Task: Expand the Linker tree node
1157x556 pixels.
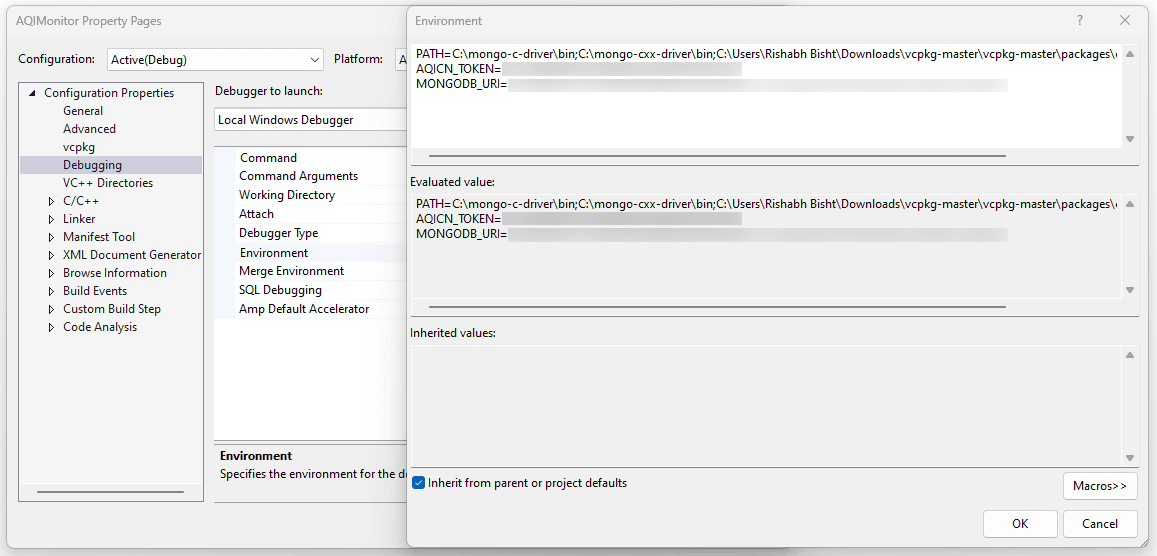Action: 52,219
